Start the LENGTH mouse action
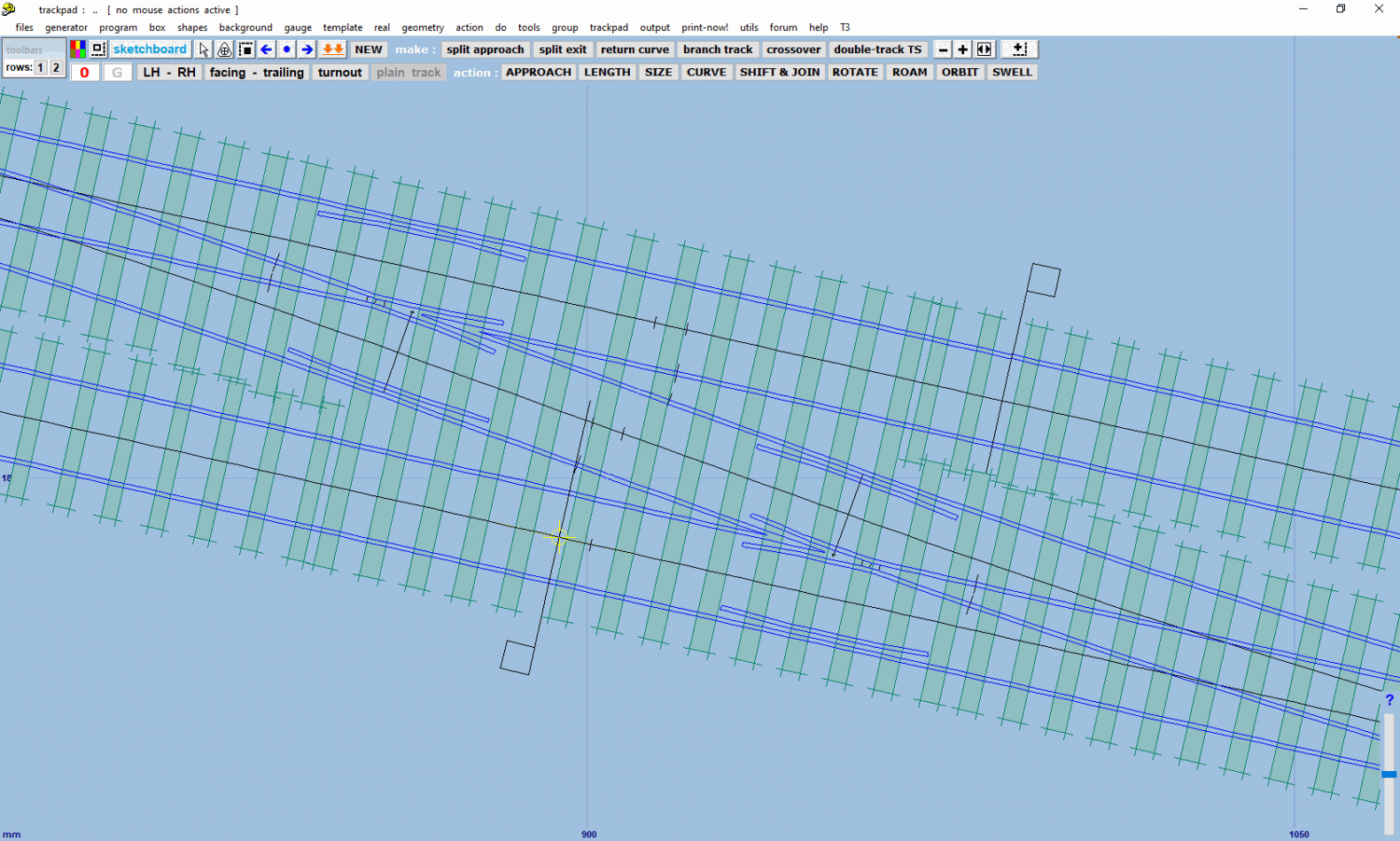The image size is (1400, 841). [607, 73]
